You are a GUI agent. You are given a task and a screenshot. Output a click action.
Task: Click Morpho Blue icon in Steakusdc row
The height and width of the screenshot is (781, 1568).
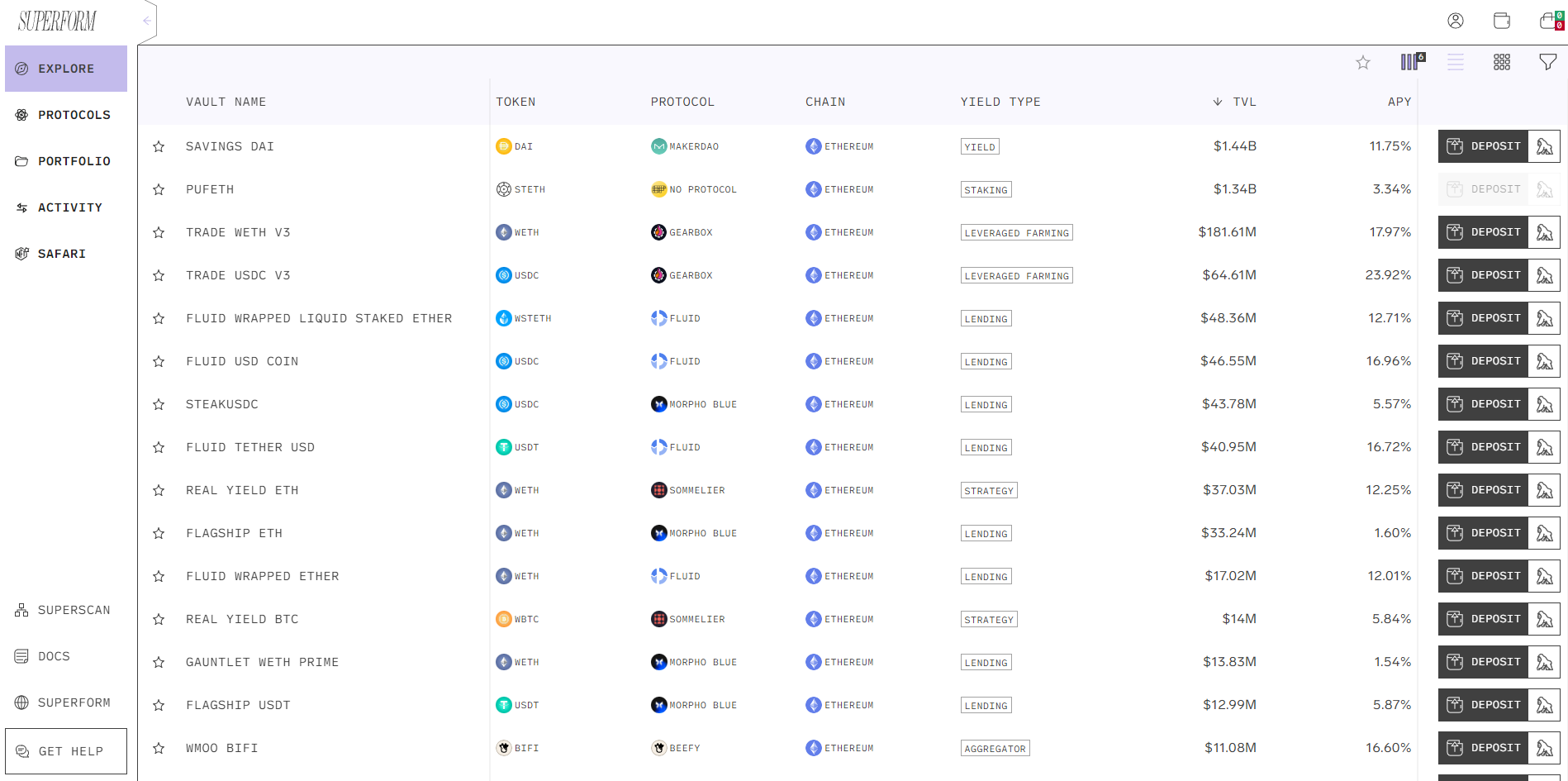[x=658, y=404]
